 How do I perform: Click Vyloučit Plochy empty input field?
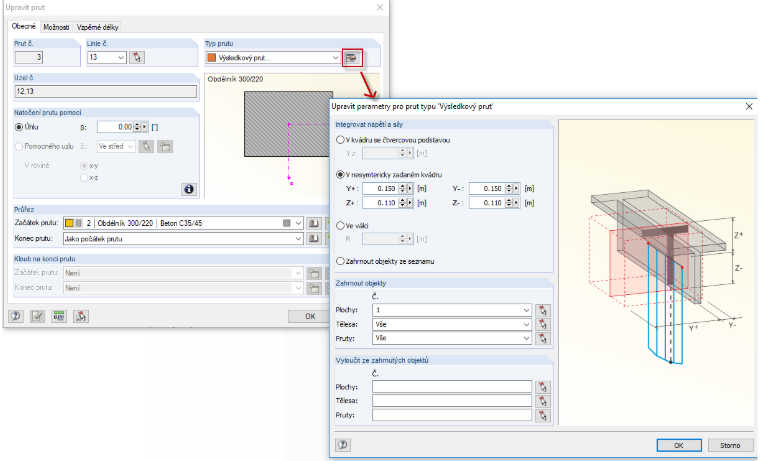[452, 387]
